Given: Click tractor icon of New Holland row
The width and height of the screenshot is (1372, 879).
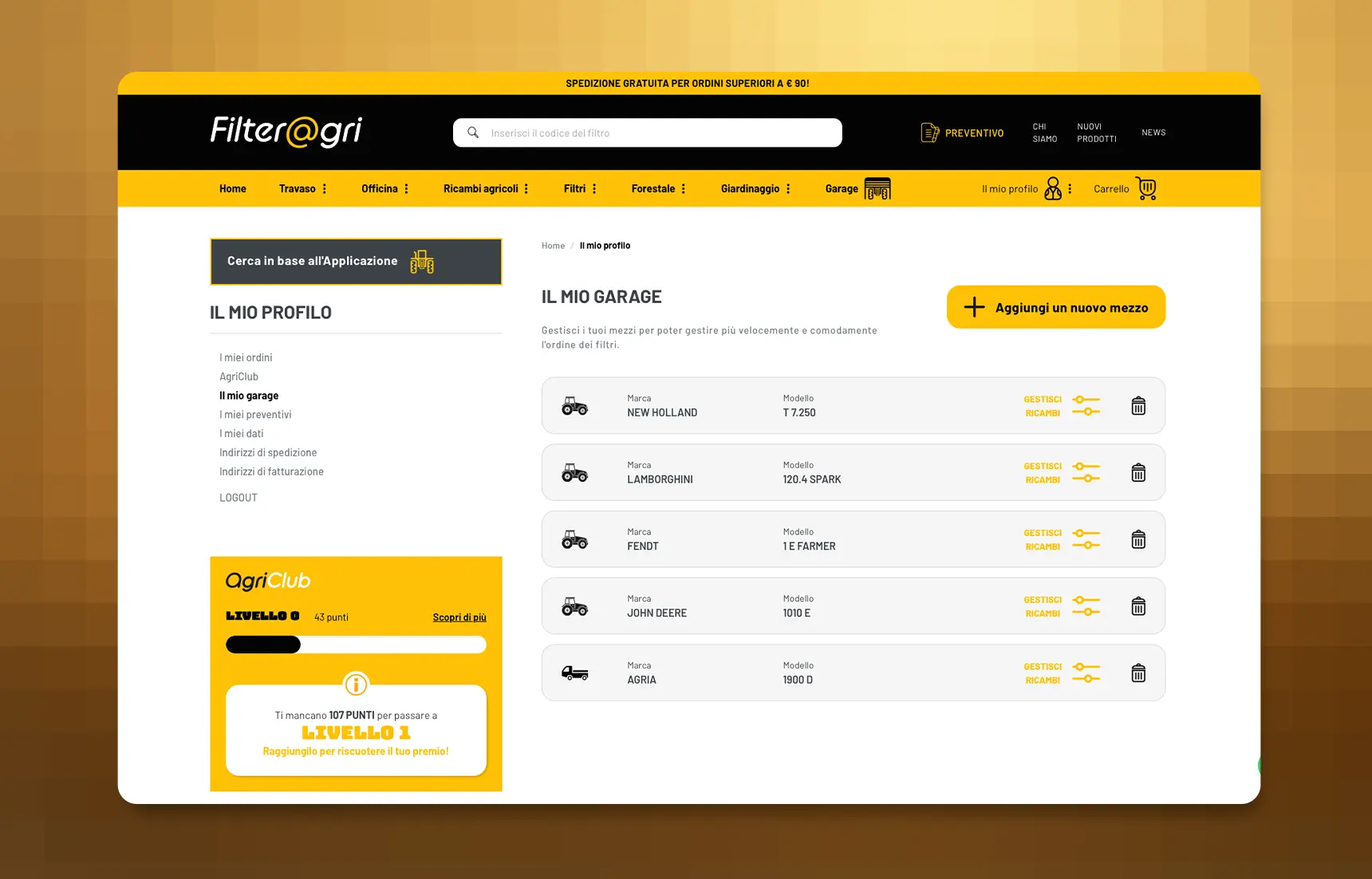Looking at the screenshot, I should click(x=574, y=406).
